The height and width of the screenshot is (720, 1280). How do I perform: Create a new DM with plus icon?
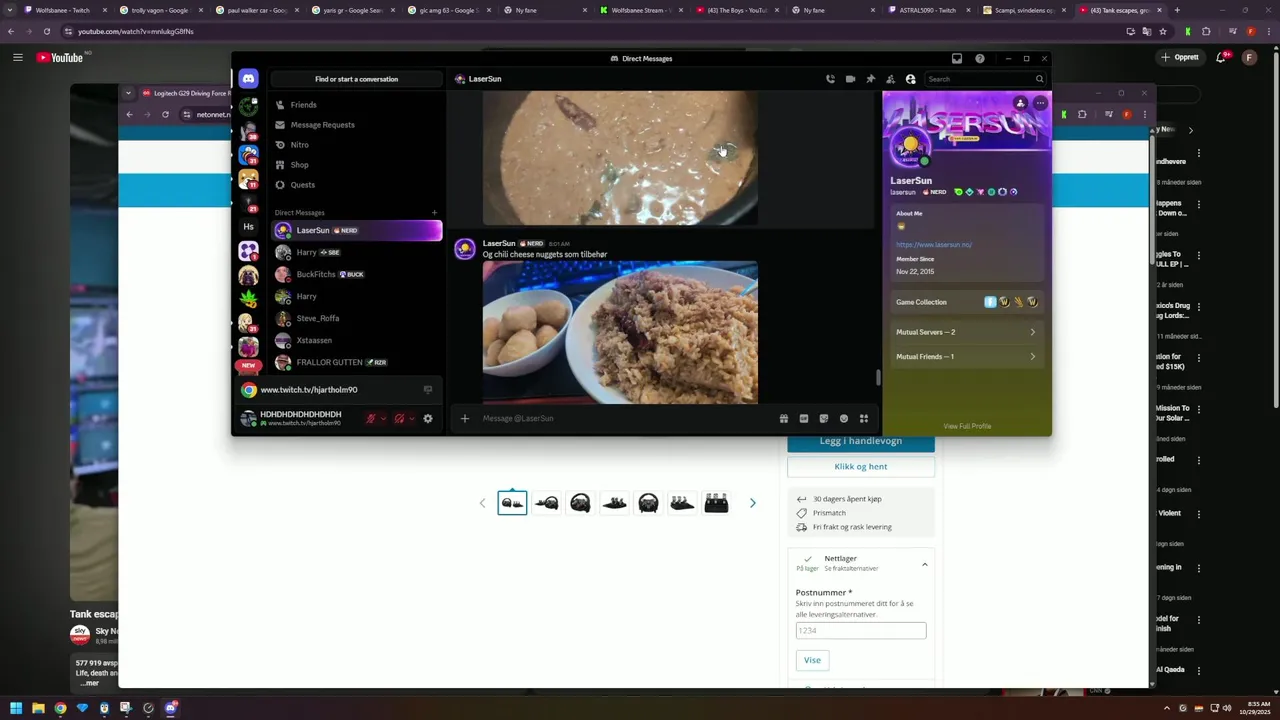pos(434,212)
